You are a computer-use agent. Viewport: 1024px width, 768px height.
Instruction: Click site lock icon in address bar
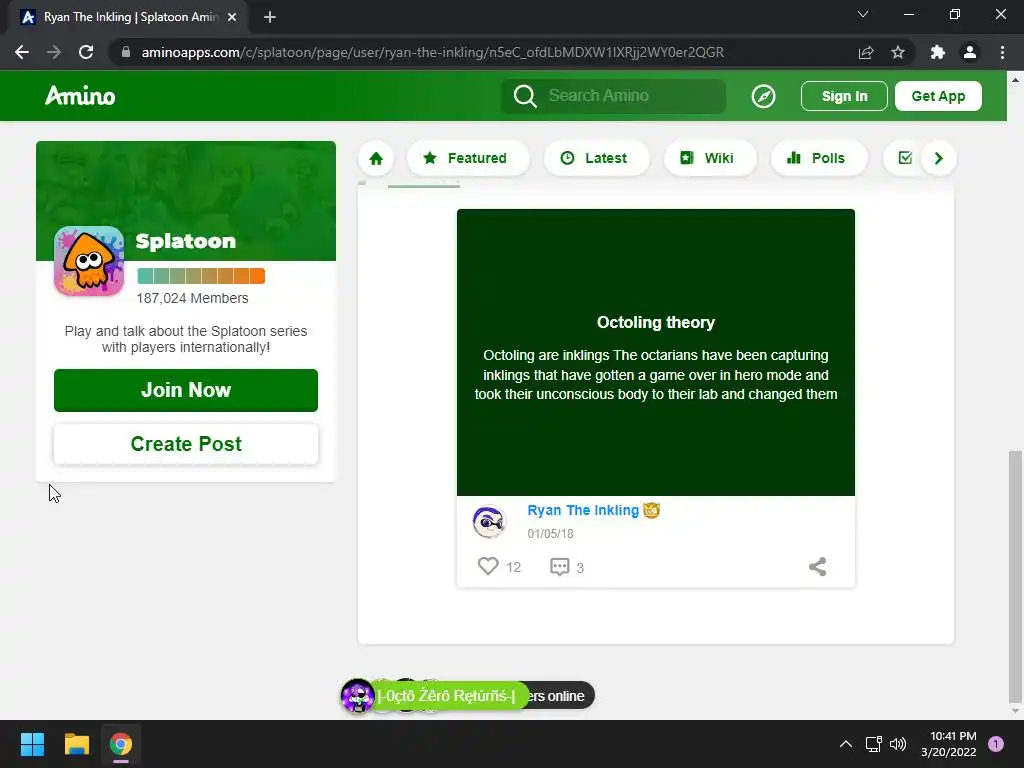(126, 52)
